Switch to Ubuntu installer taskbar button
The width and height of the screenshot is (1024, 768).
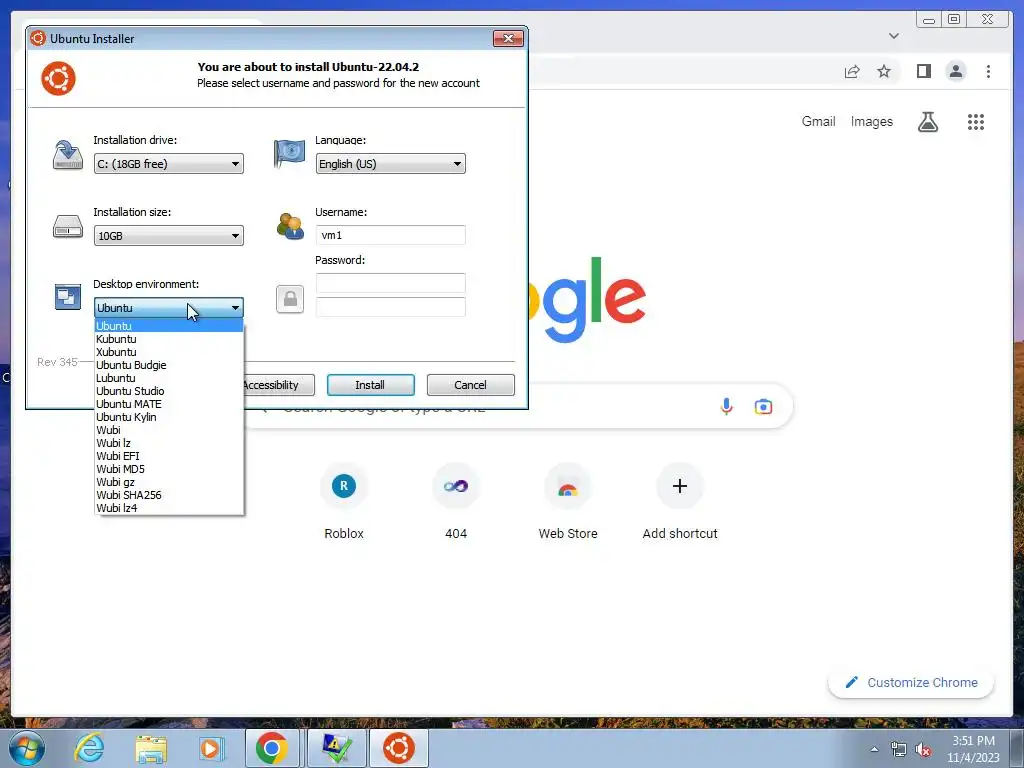399,748
